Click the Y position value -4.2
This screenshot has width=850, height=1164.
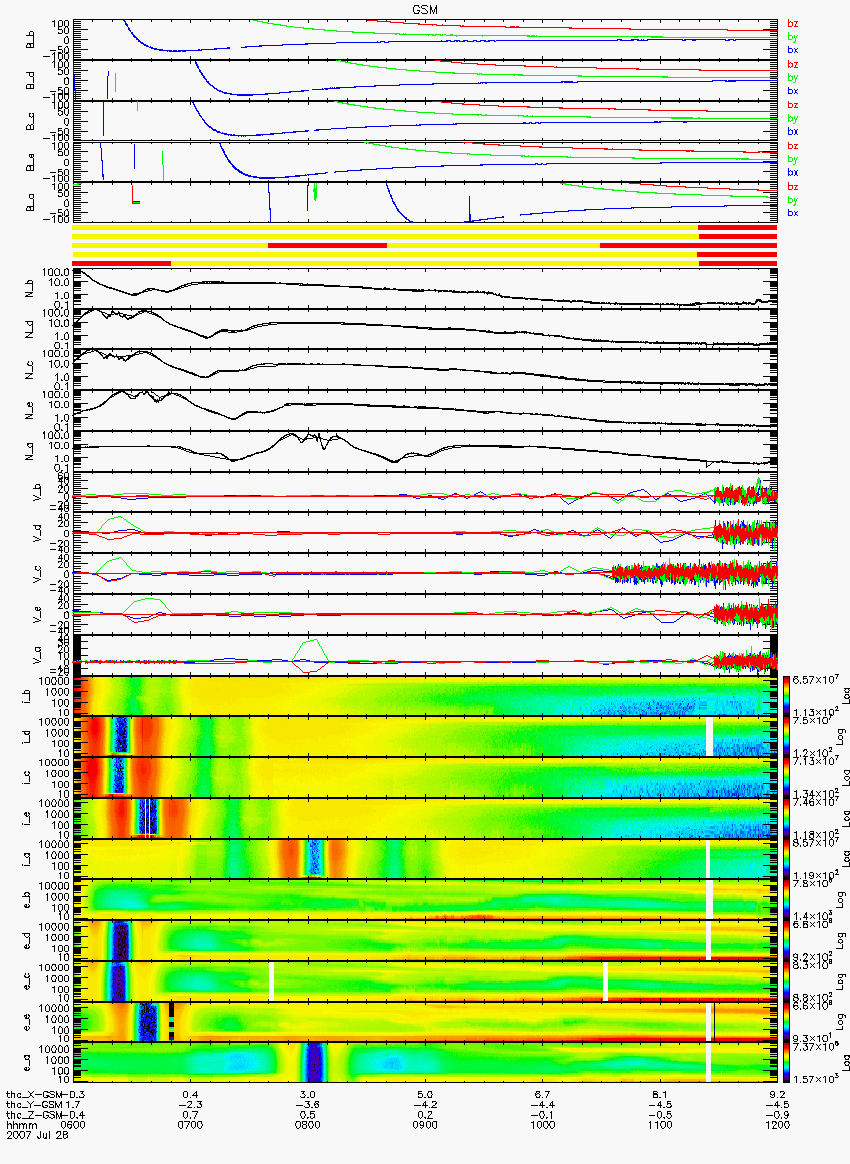(x=425, y=1105)
